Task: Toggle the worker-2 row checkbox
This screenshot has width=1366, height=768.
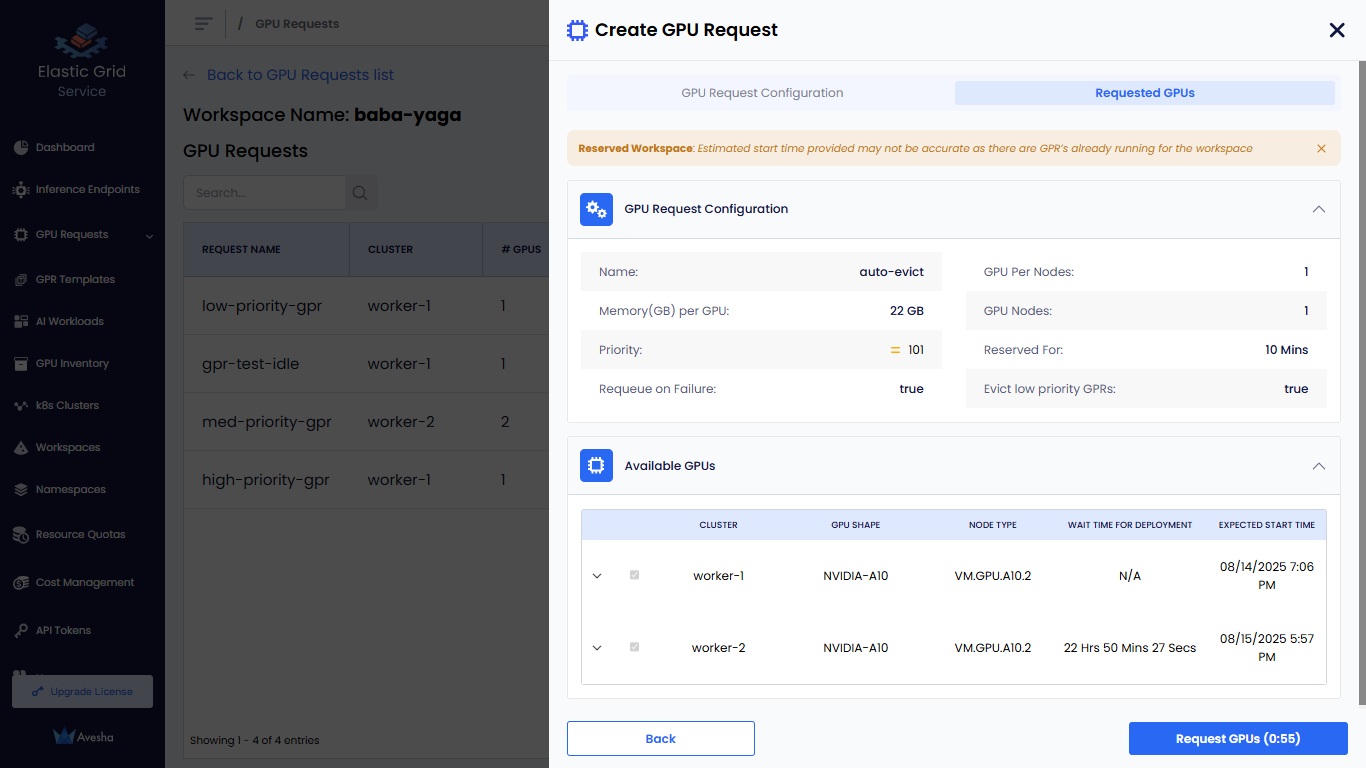Action: (x=634, y=648)
